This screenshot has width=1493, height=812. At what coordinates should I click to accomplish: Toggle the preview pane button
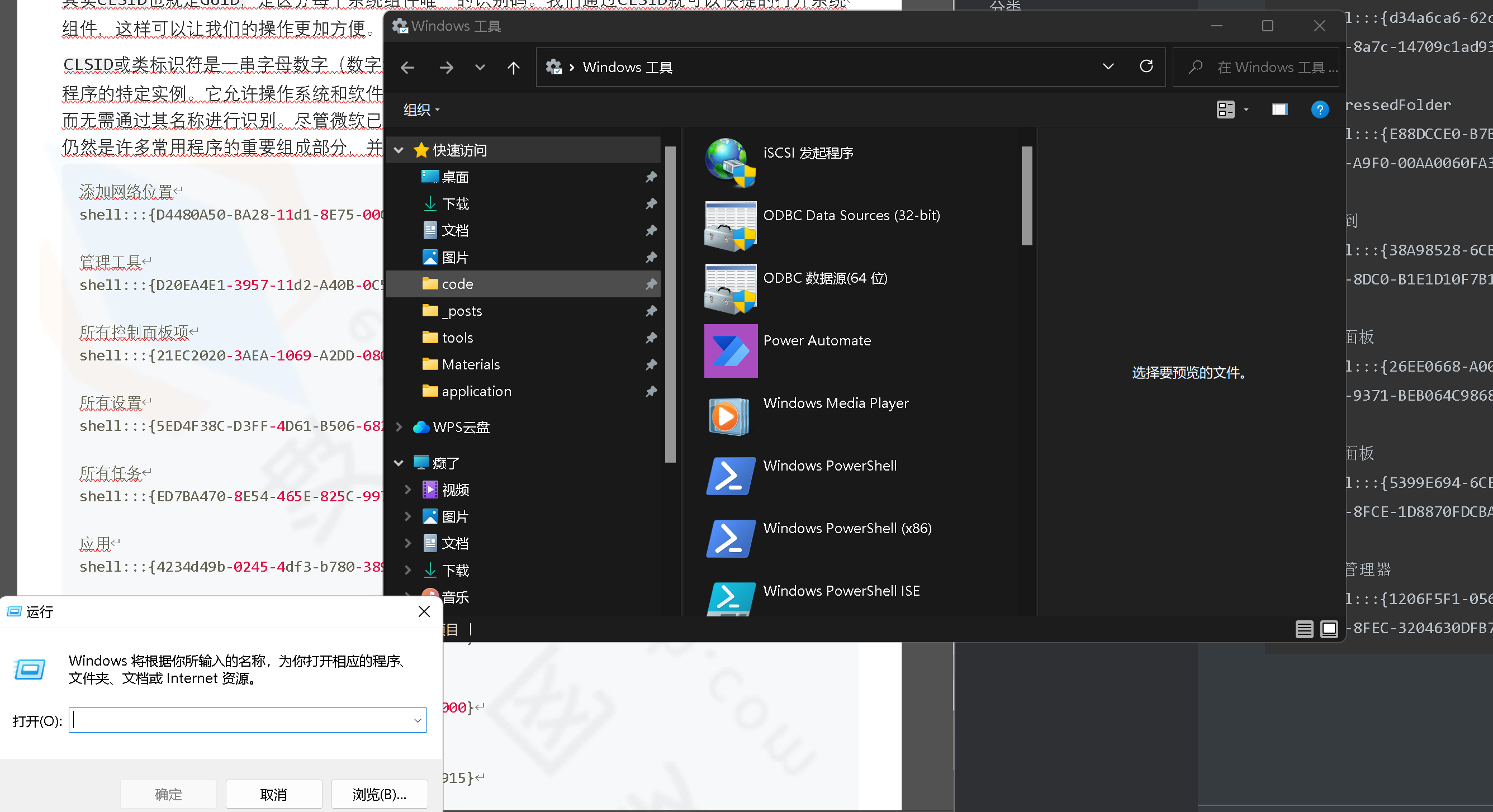(x=1279, y=110)
